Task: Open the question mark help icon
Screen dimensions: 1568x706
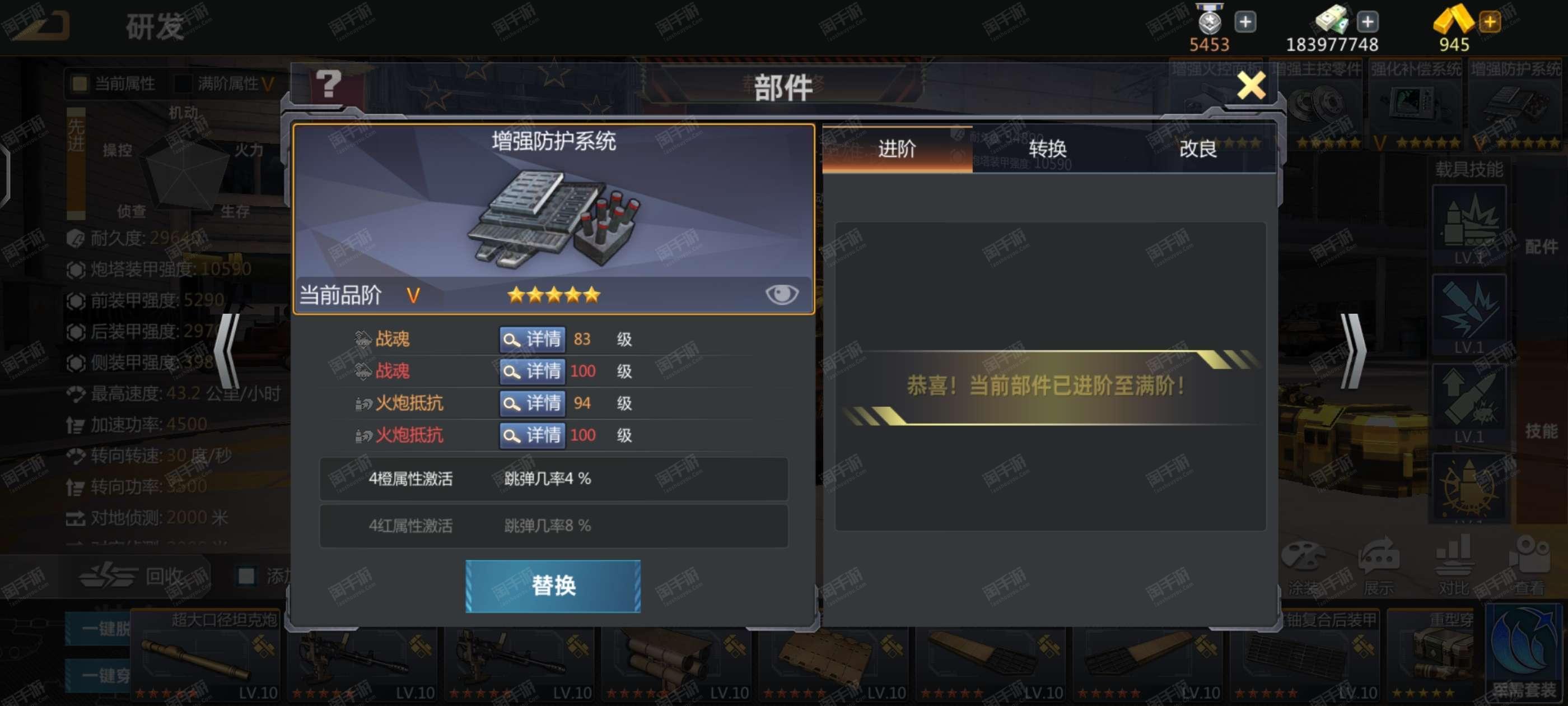Action: pos(328,84)
